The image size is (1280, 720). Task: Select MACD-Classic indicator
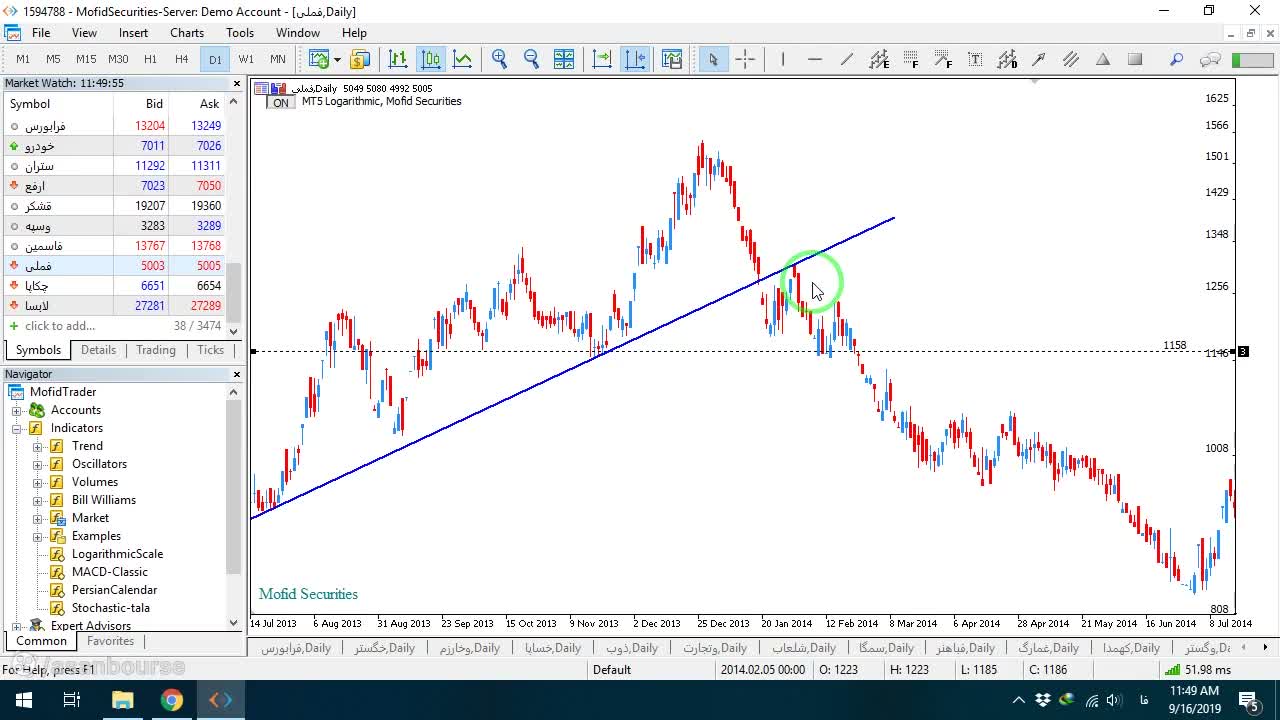[110, 572]
